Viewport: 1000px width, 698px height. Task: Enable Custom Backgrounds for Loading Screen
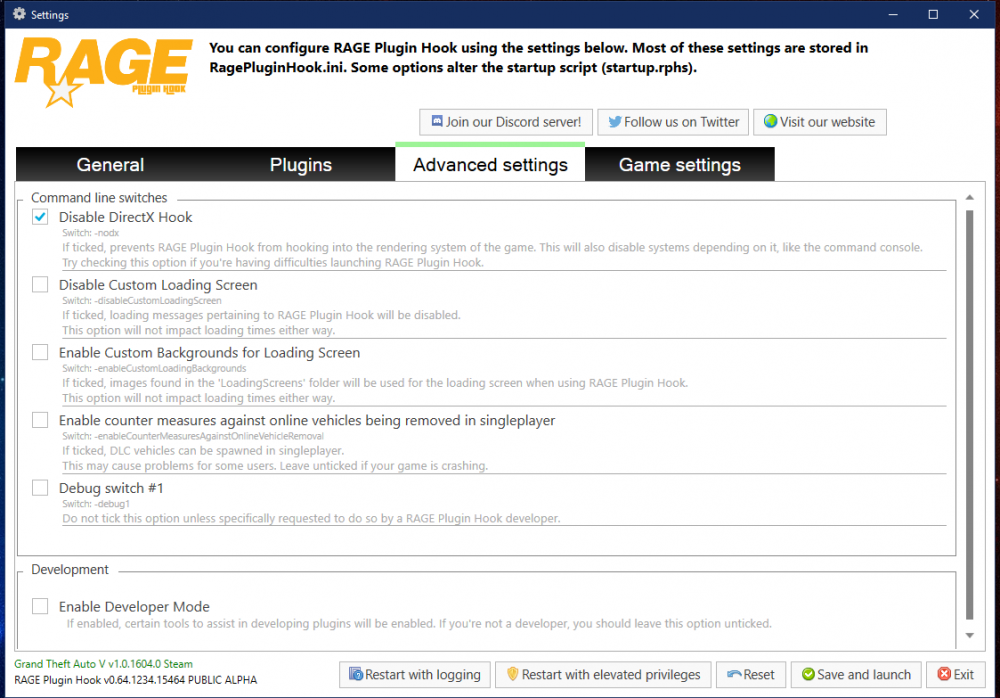(x=40, y=352)
